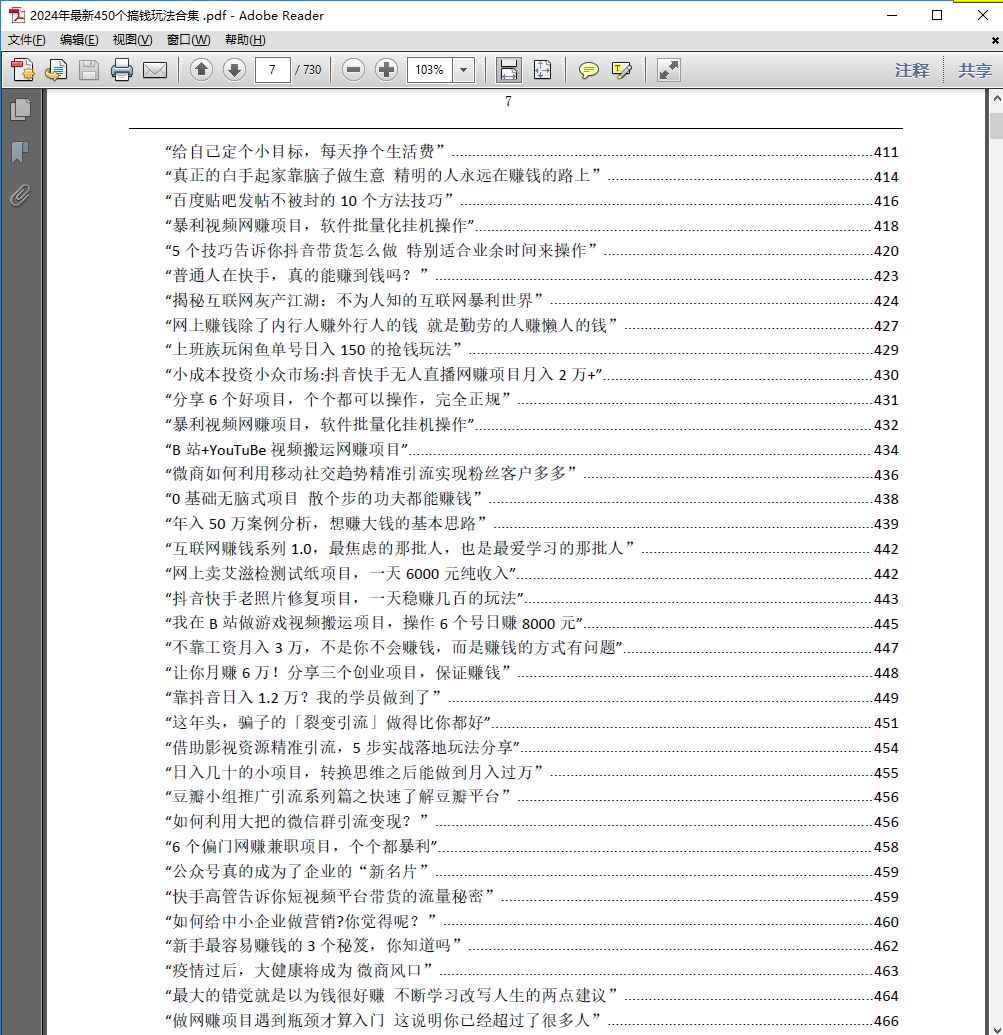Switch to read mode with the expand-arrows icon

(668, 70)
